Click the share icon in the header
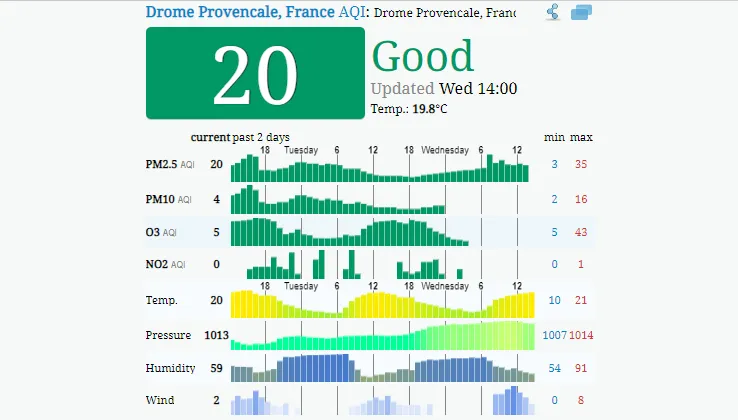This screenshot has width=738, height=420. click(553, 12)
